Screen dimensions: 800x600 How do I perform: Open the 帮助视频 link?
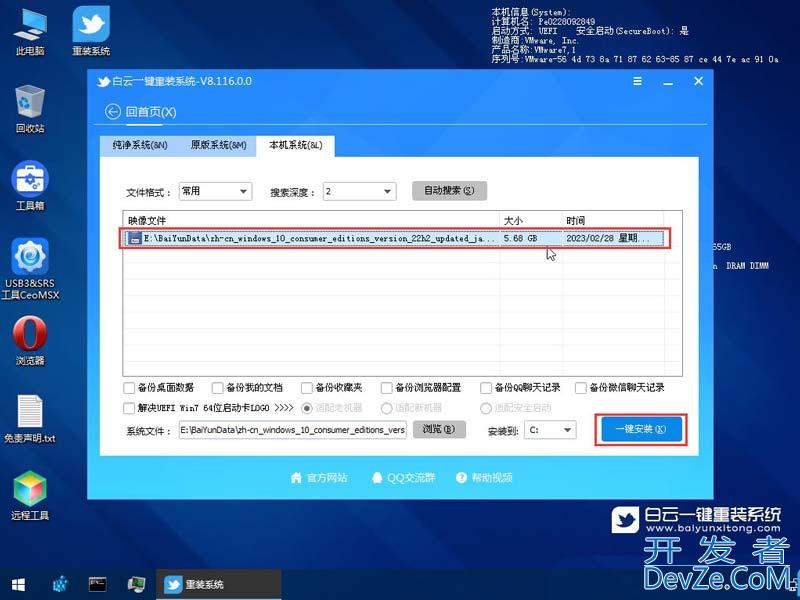coord(484,478)
